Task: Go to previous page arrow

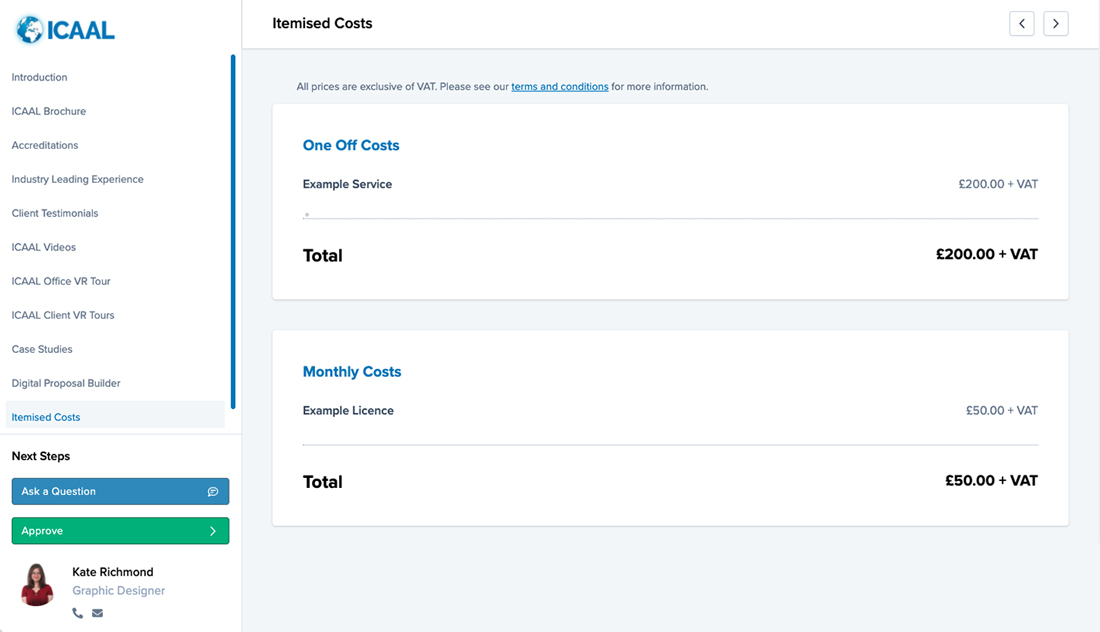Action: click(x=1021, y=24)
